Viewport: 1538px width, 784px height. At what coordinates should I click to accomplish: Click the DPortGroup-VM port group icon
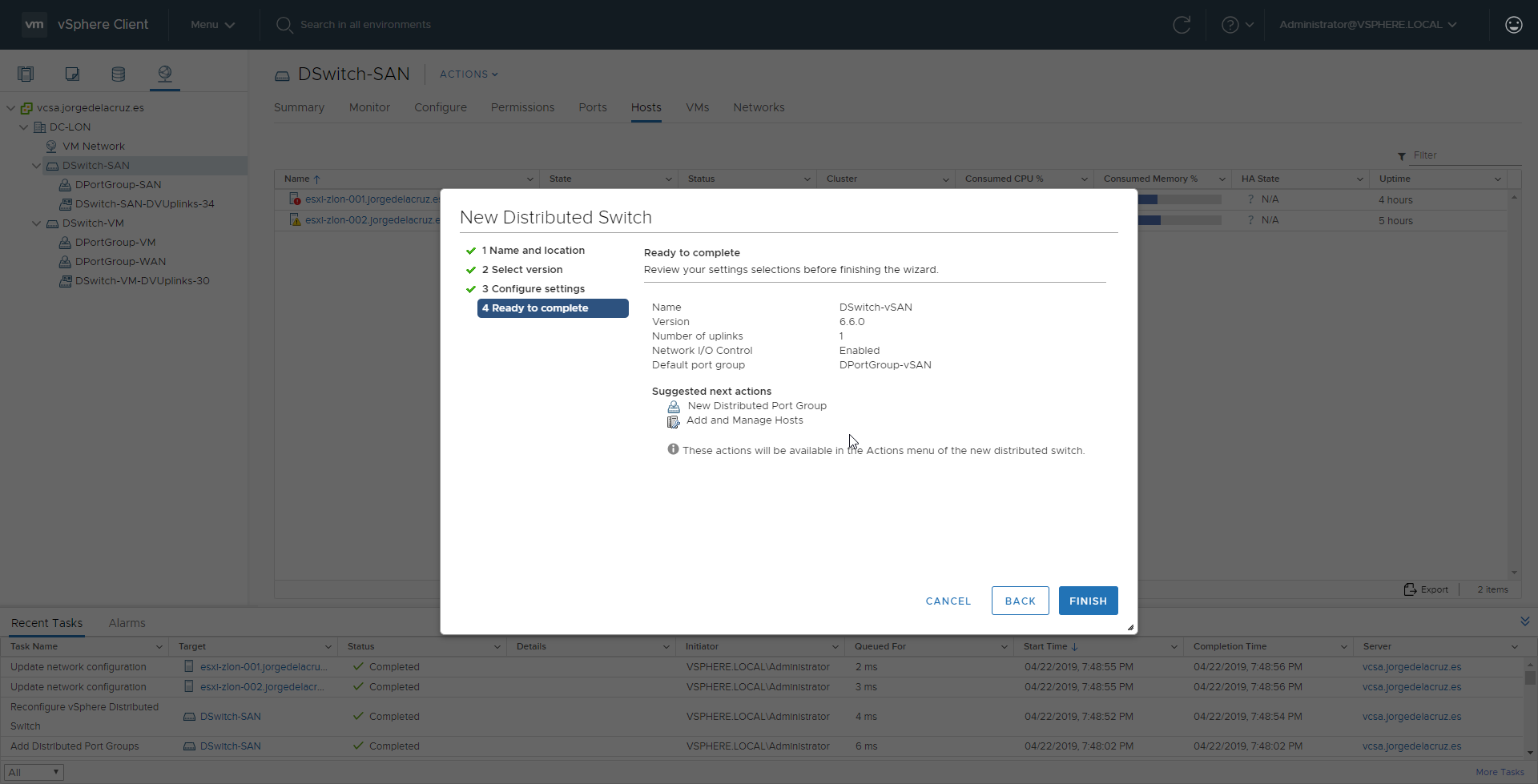click(x=66, y=243)
